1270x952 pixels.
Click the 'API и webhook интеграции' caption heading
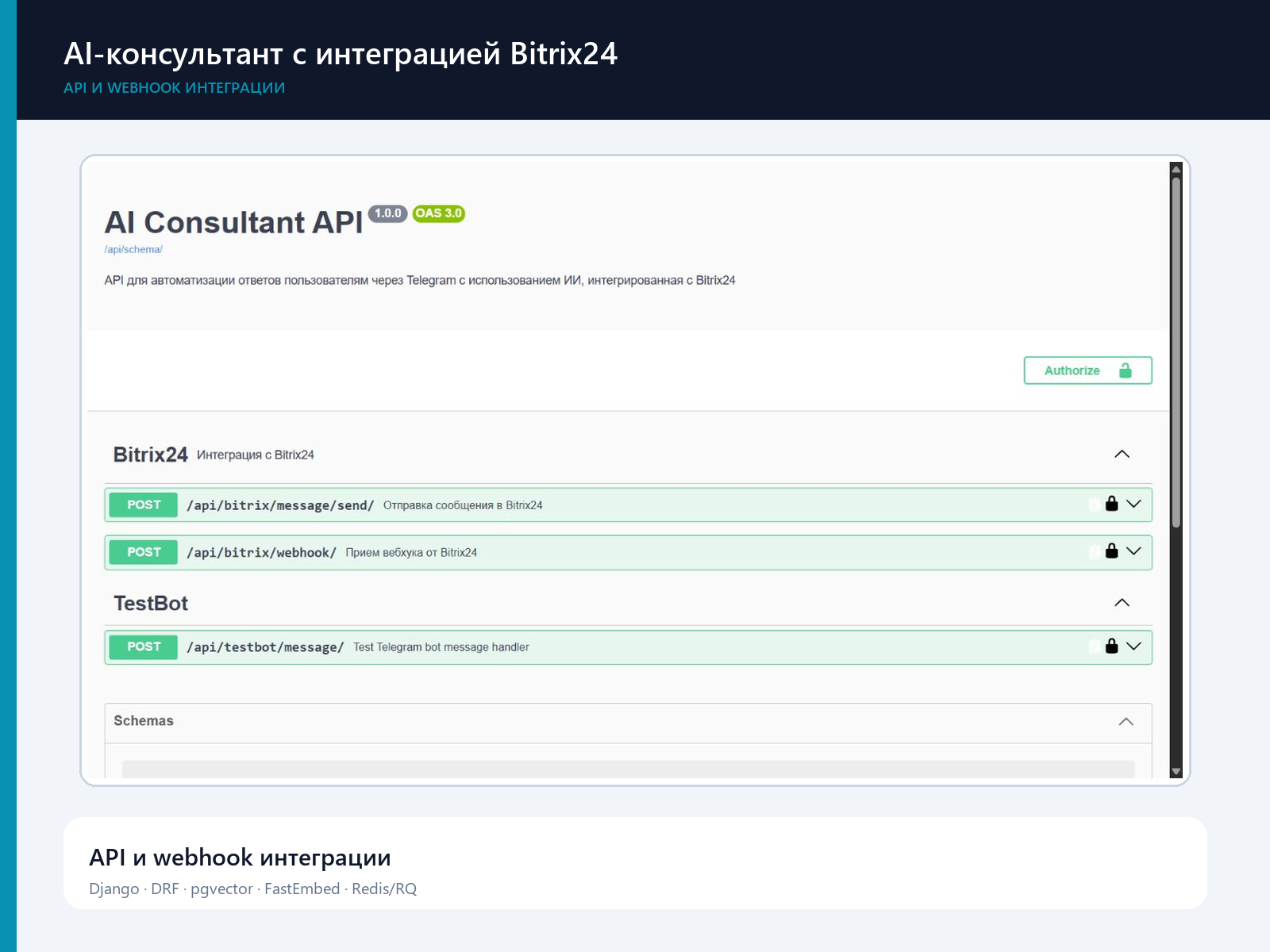click(x=240, y=858)
